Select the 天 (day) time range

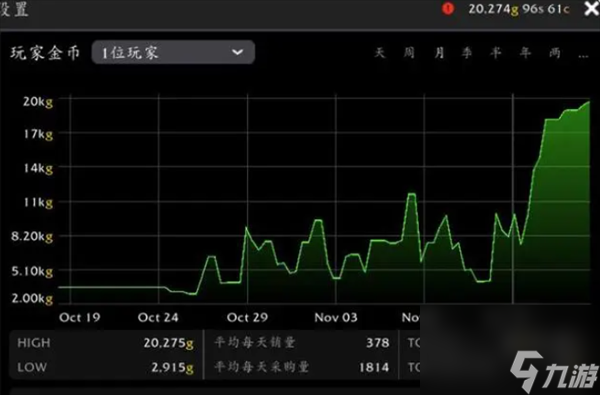(x=379, y=52)
